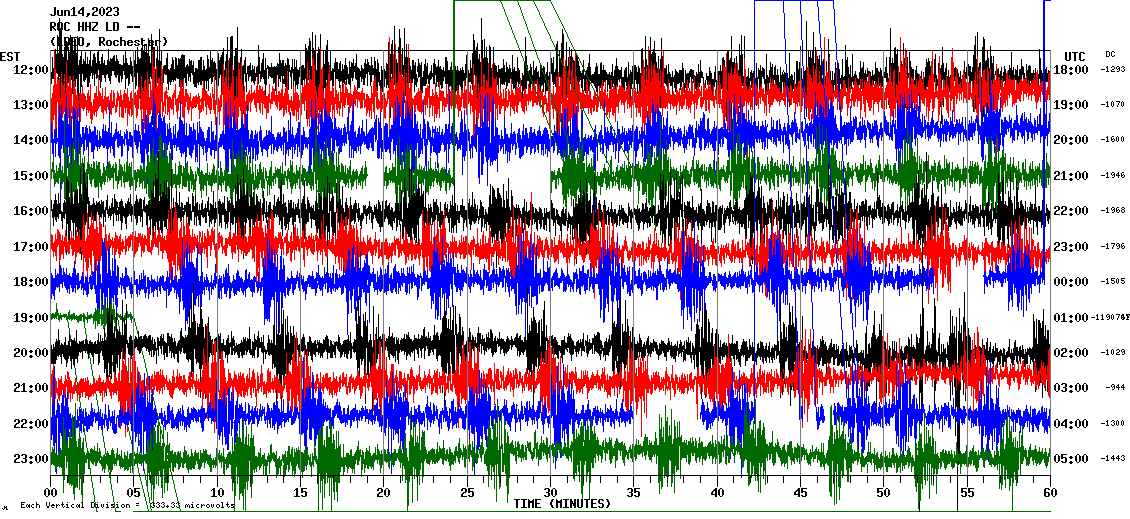Viewport: 1130px width, 519px height.
Task: Click the TIME (MINUTES) axis title
Action: 562,504
